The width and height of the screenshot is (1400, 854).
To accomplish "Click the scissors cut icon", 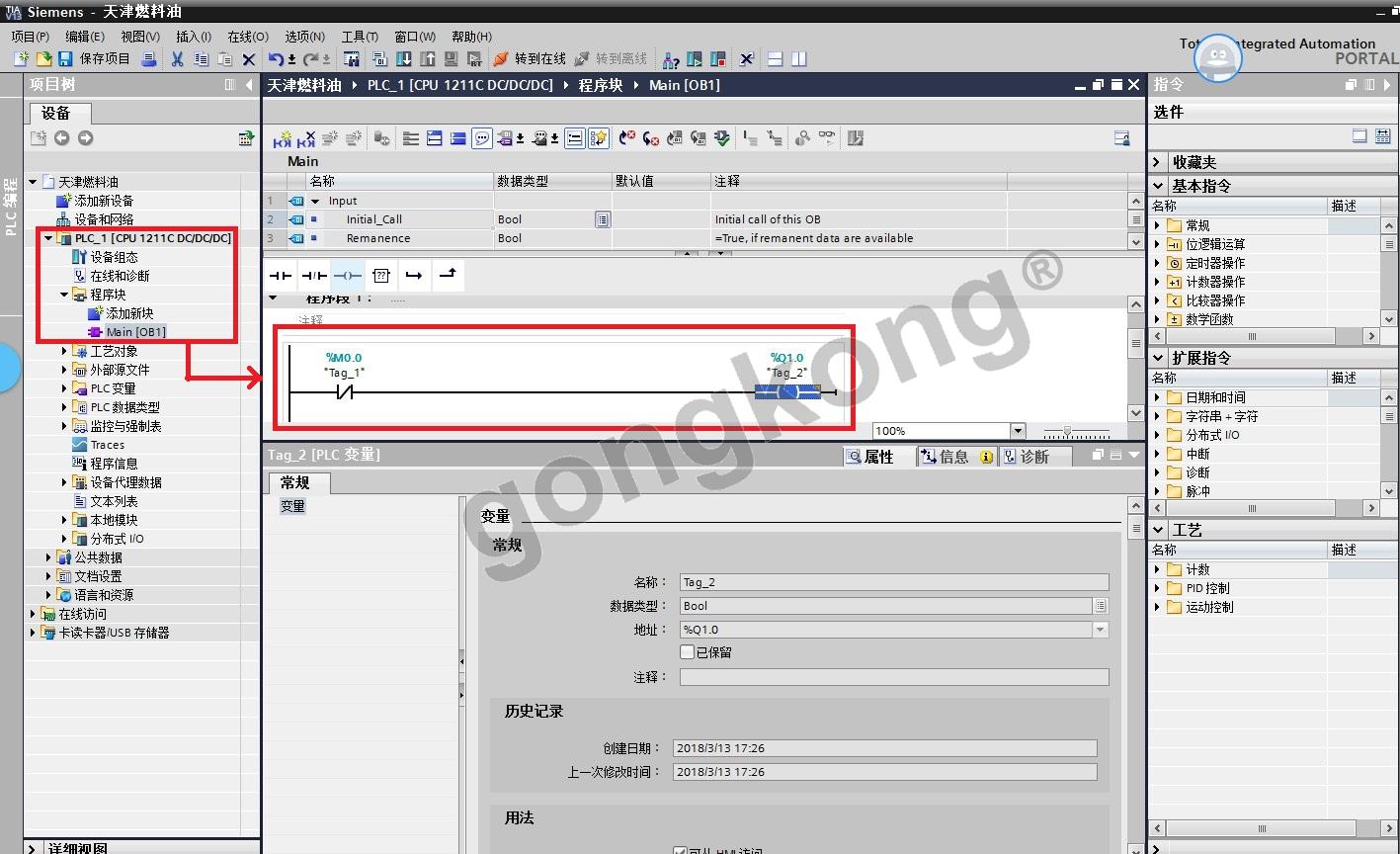I will (177, 59).
